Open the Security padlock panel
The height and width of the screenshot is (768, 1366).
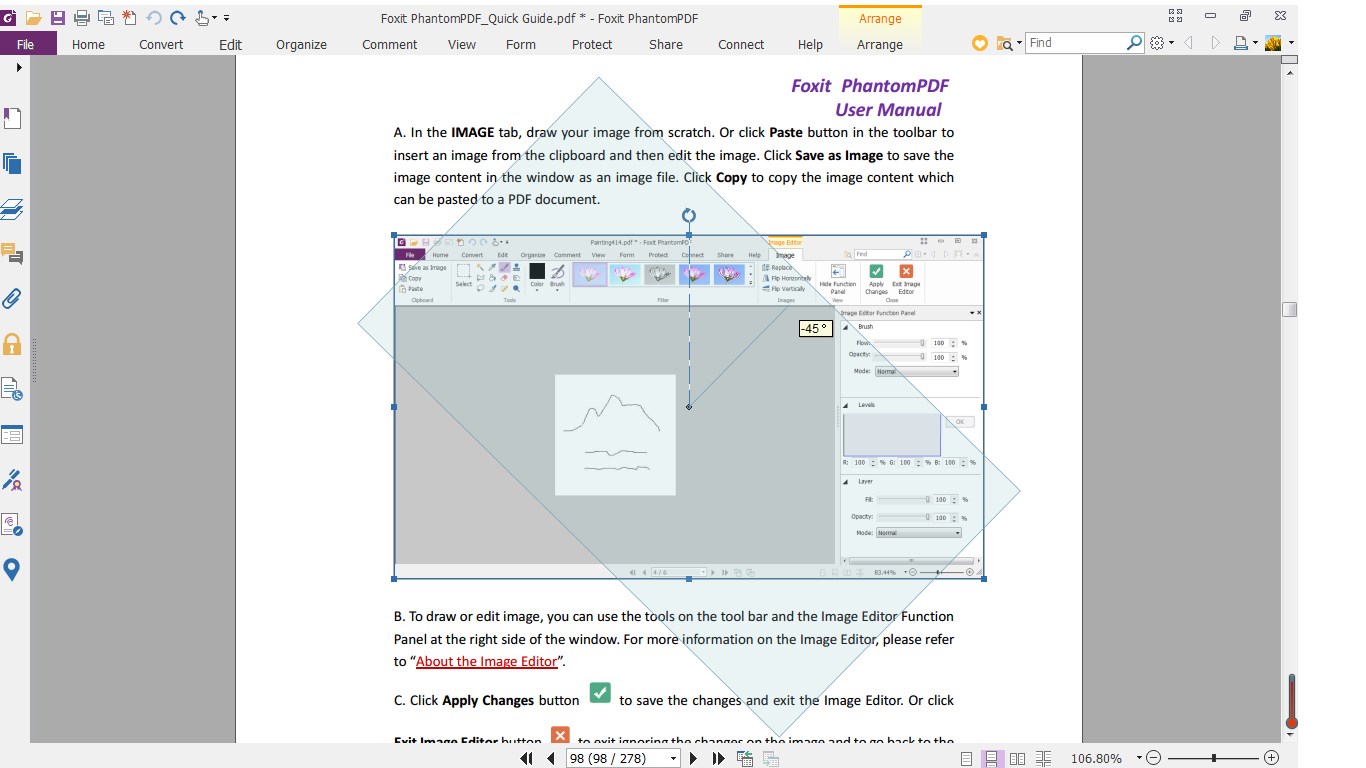click(x=12, y=344)
